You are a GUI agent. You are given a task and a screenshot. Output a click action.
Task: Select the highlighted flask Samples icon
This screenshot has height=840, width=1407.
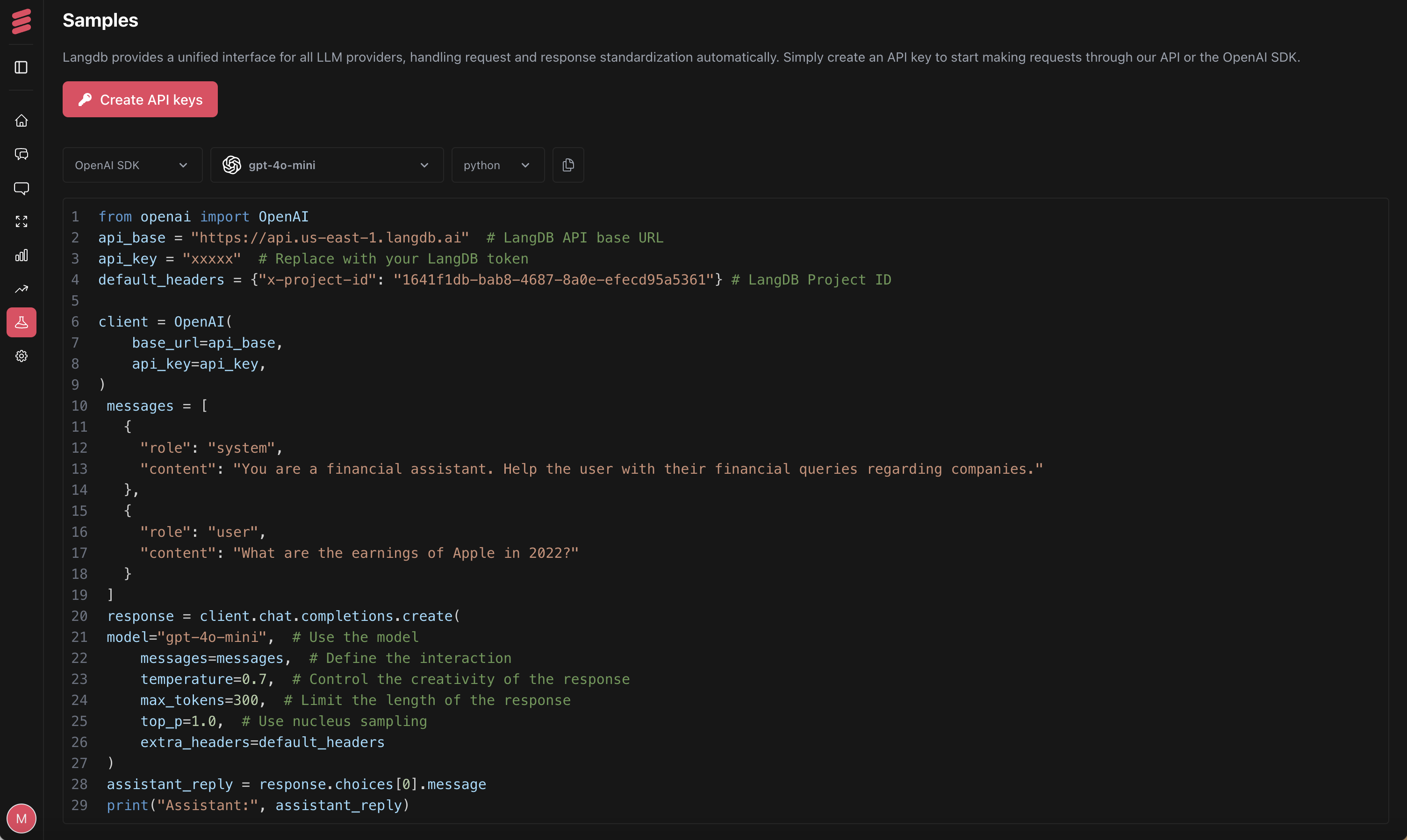pos(22,323)
